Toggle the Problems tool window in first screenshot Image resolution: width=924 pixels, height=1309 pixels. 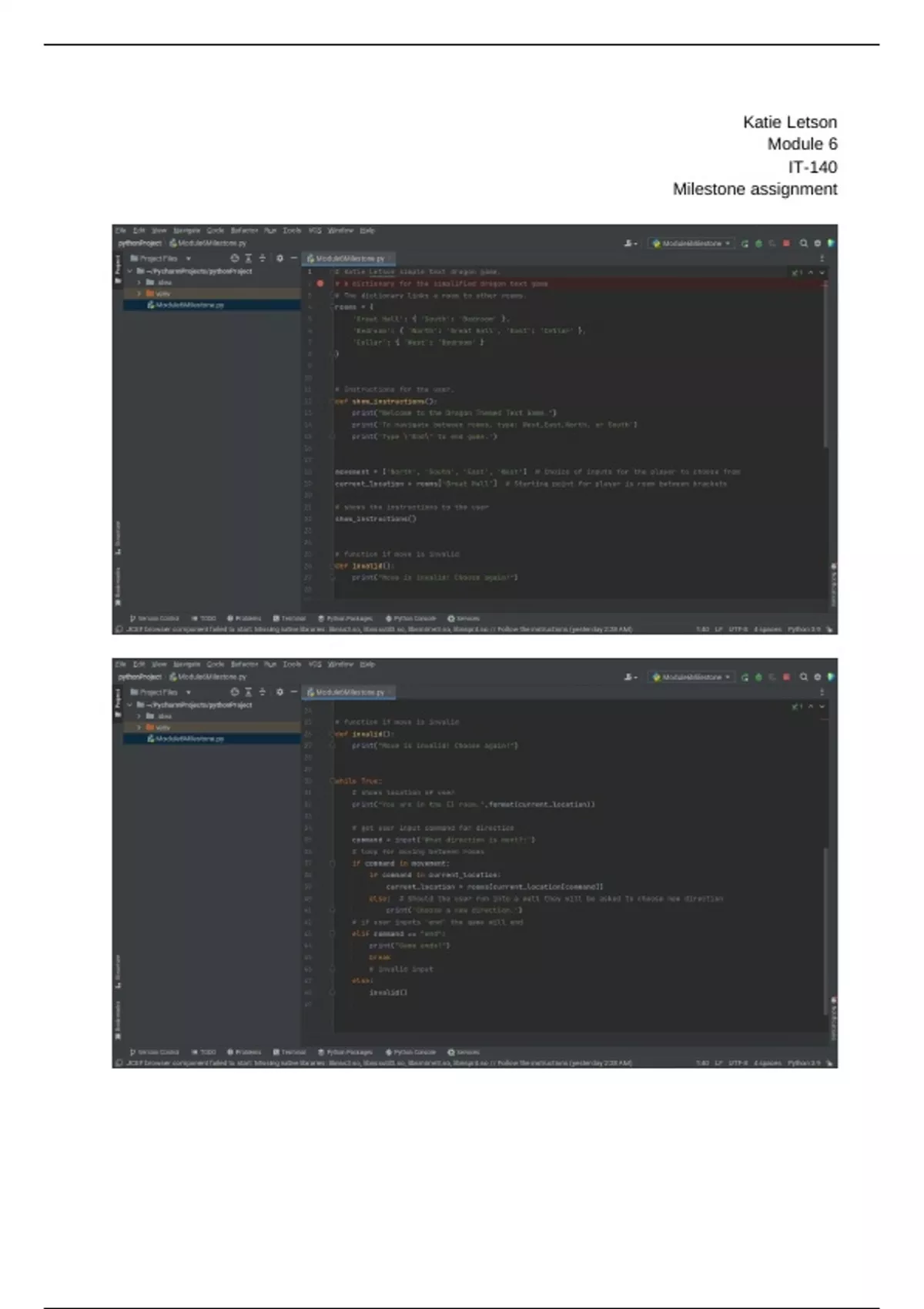[x=244, y=618]
